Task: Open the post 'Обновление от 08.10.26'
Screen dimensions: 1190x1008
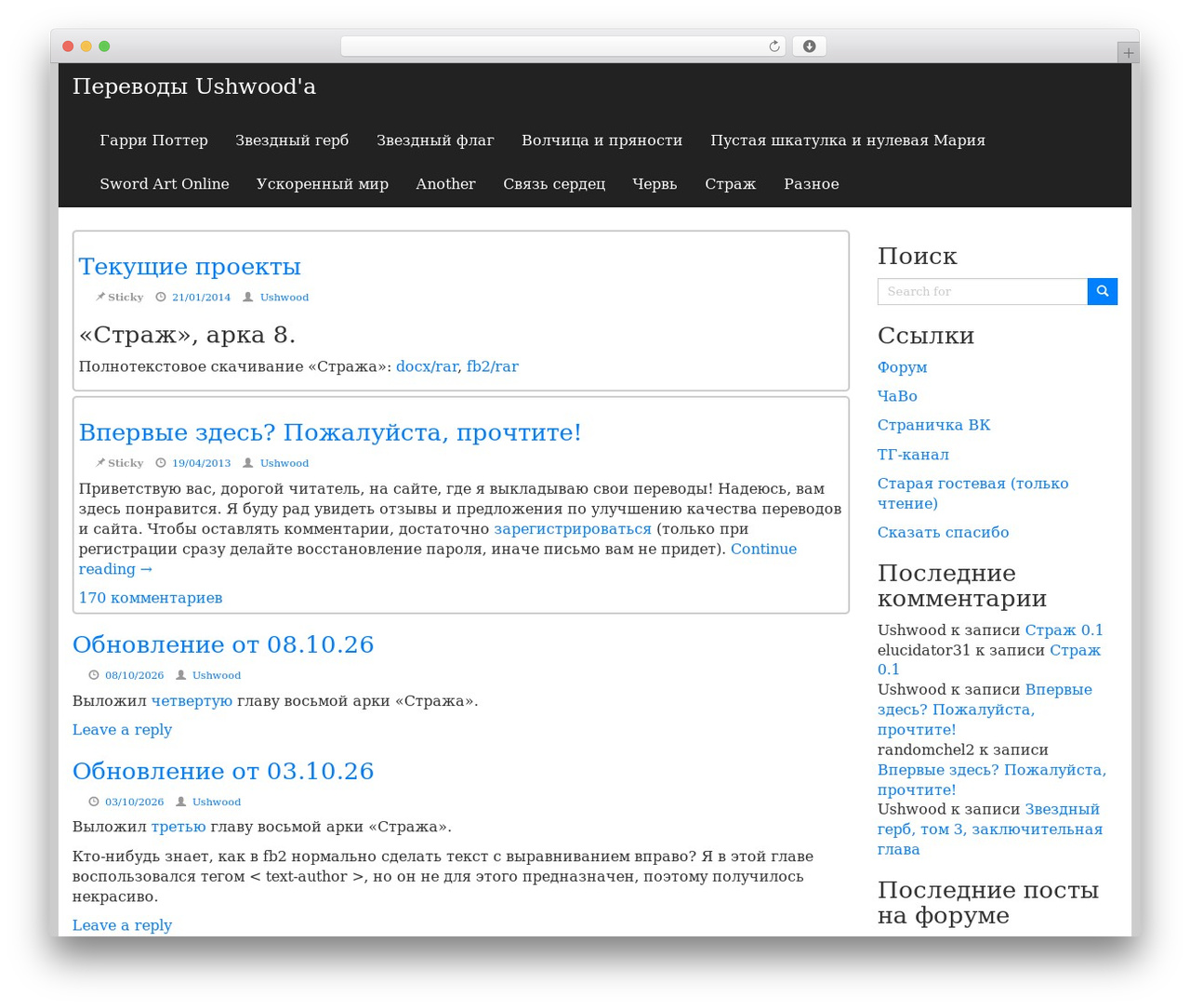Action: pos(223,644)
